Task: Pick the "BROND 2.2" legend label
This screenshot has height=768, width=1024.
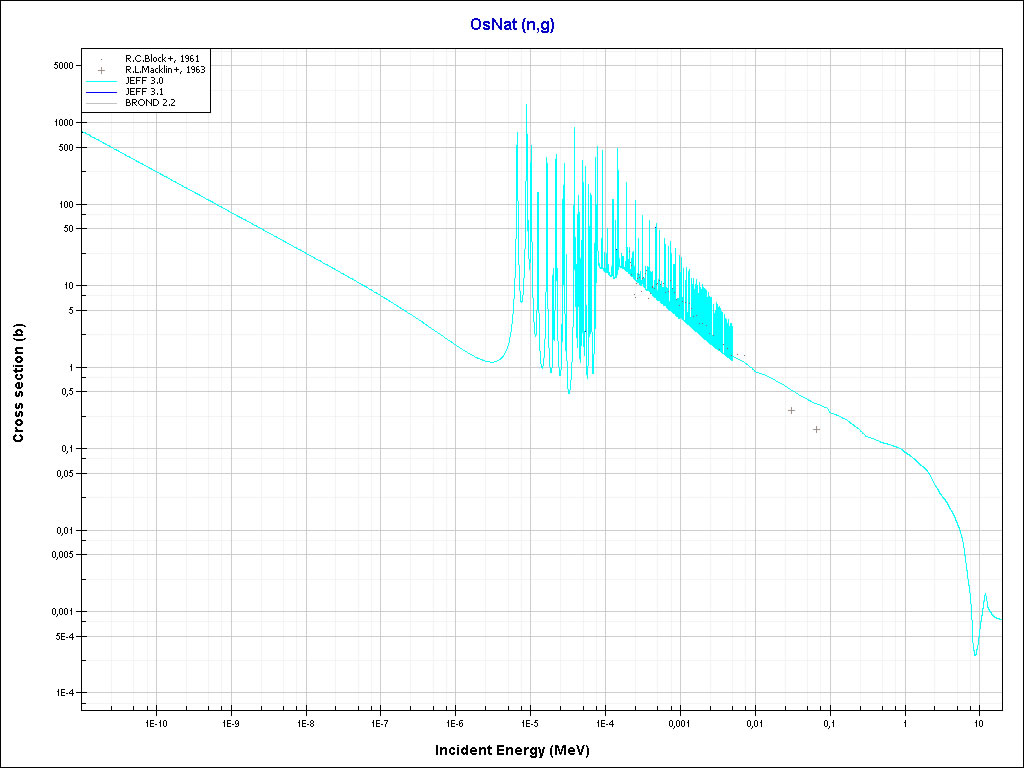Action: click(150, 102)
